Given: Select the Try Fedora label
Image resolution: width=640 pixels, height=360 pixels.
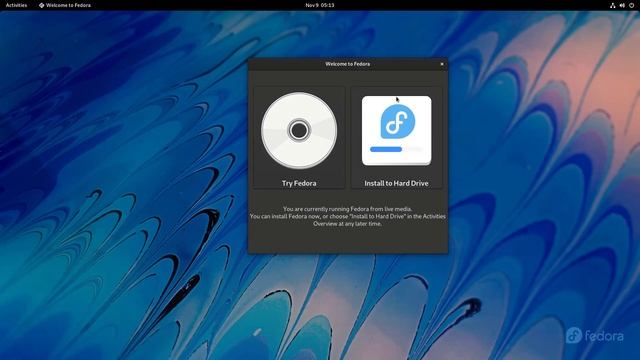Looking at the screenshot, I should 299,183.
